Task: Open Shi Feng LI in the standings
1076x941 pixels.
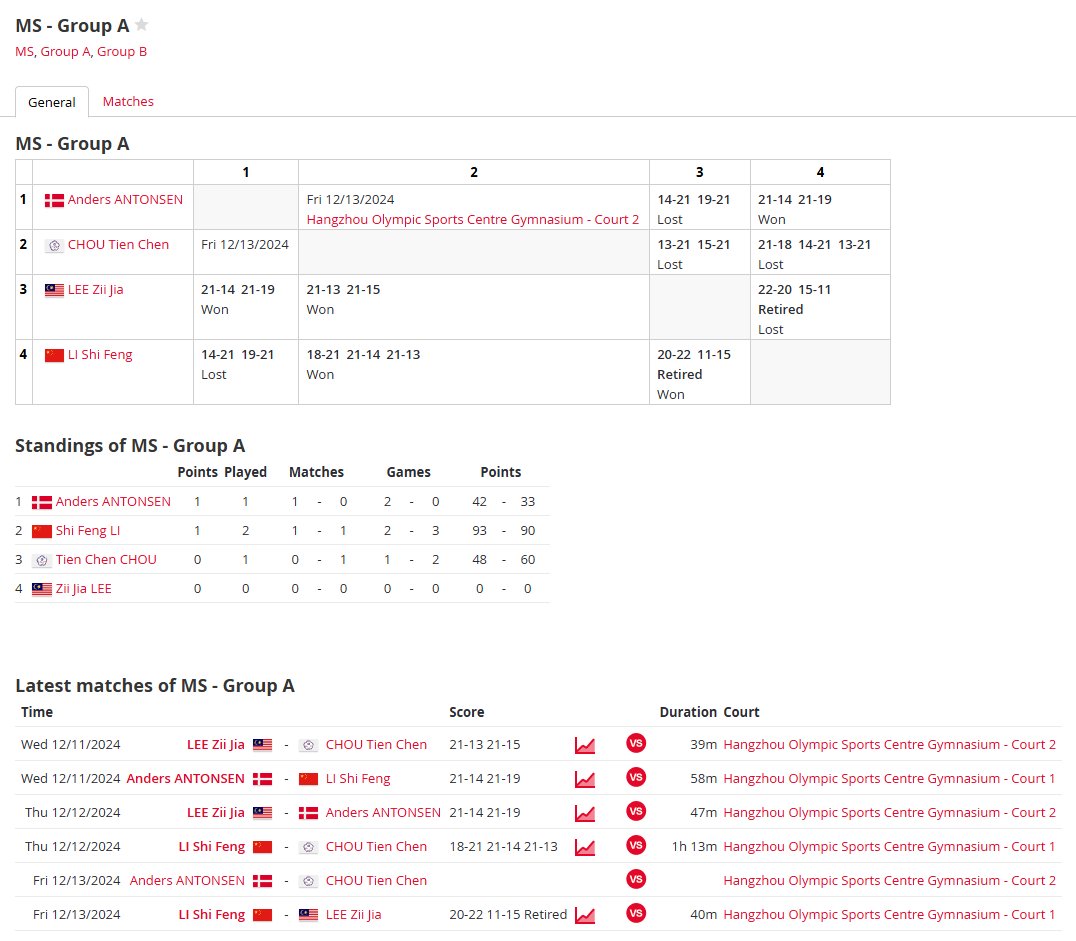Action: [88, 531]
